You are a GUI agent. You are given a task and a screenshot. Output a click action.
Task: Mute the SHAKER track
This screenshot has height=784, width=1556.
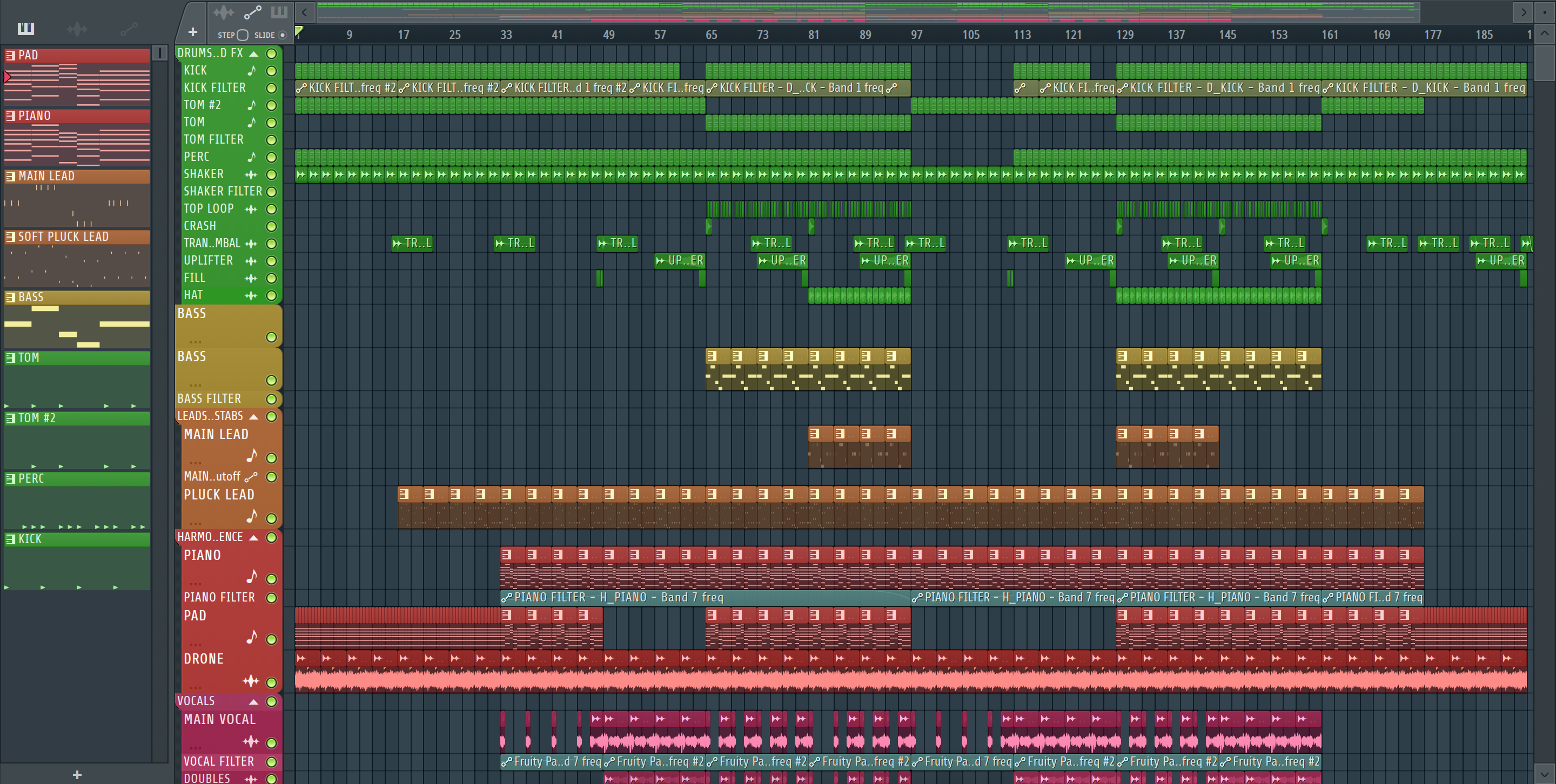pyautogui.click(x=272, y=174)
